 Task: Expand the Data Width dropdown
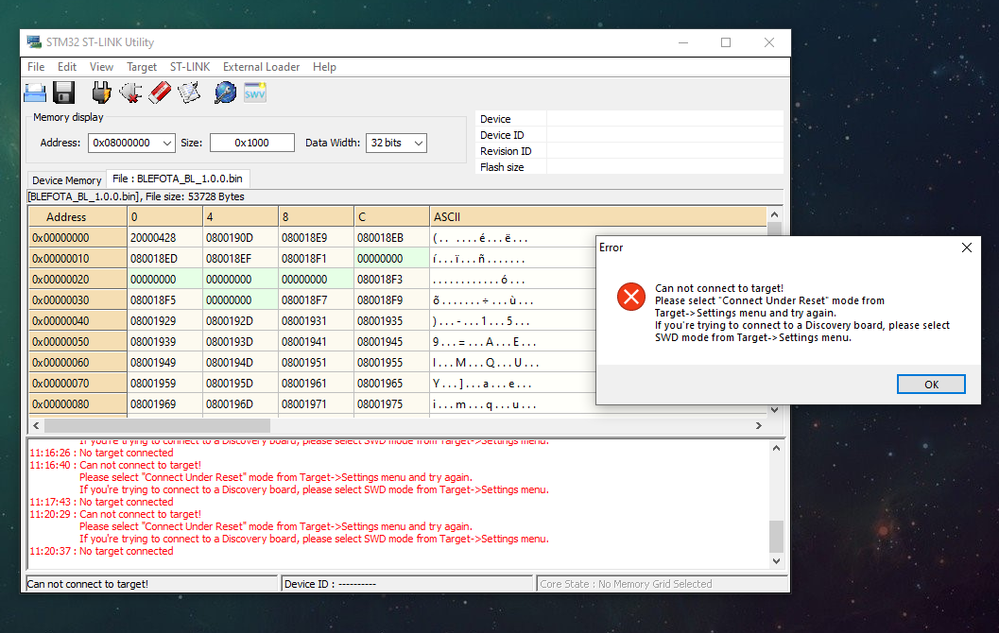[419, 143]
